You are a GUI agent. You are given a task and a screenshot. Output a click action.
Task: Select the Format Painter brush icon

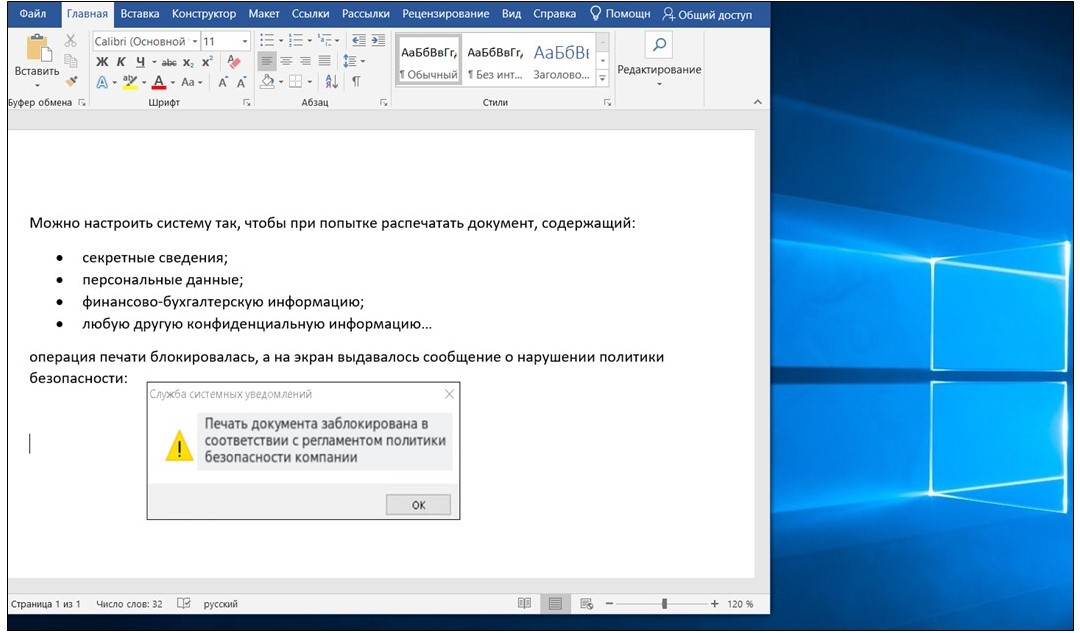70,81
